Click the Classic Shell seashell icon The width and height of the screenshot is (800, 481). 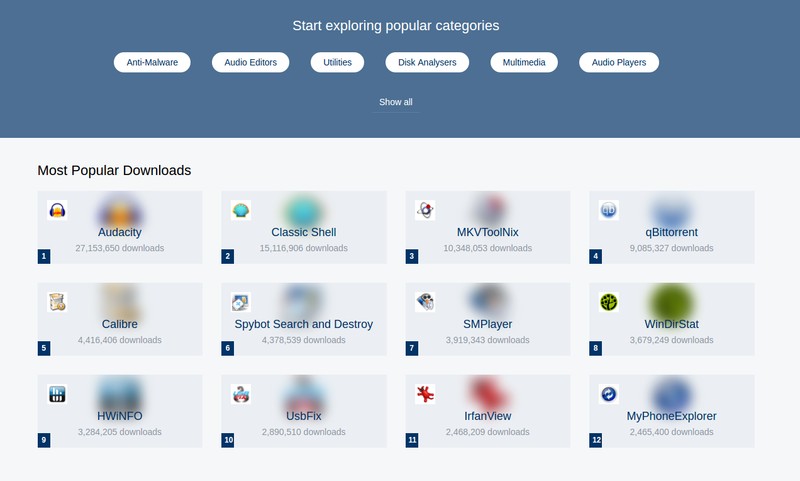[241, 210]
